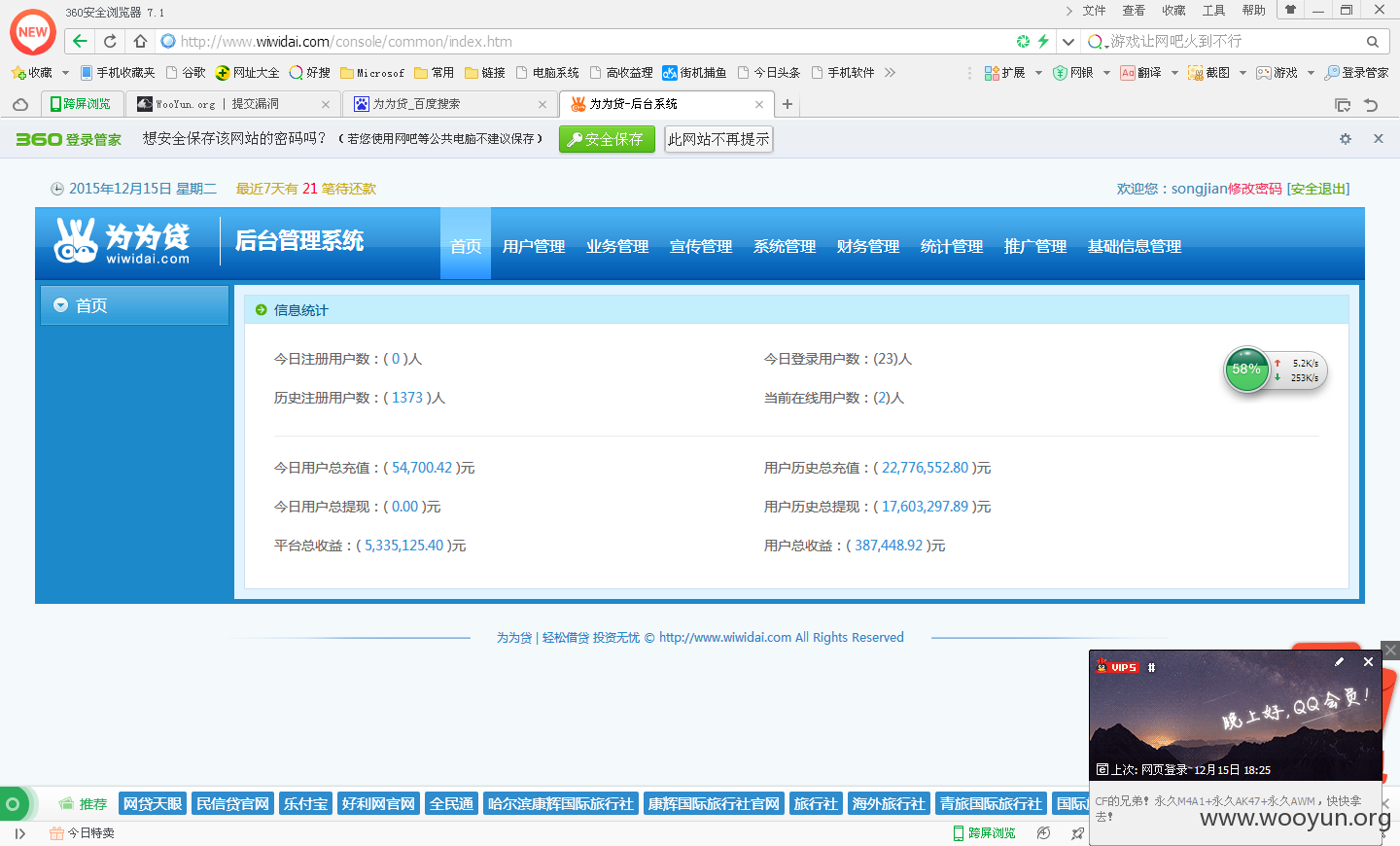
Task: Open the 基础信息管理 navigation menu
Action: tap(1135, 246)
